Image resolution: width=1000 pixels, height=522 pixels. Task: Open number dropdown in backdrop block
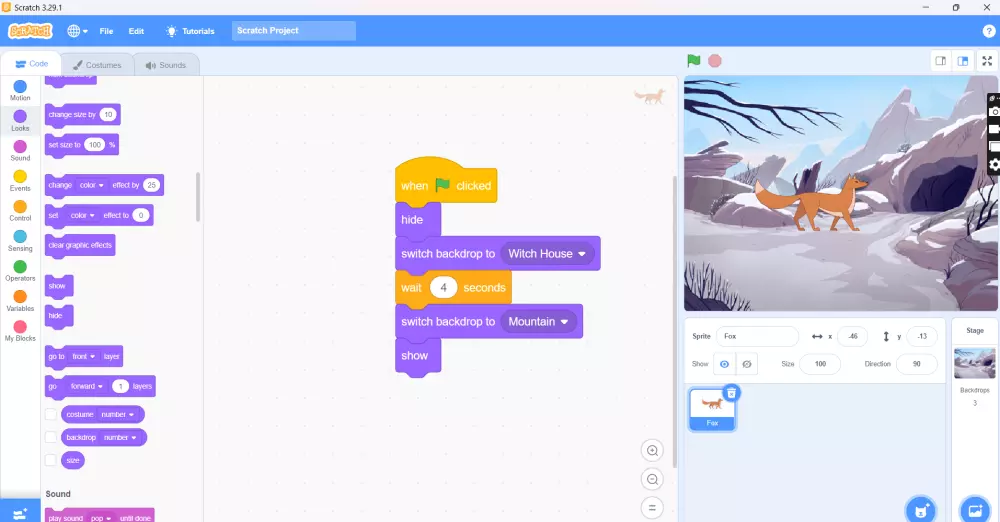click(x=120, y=437)
